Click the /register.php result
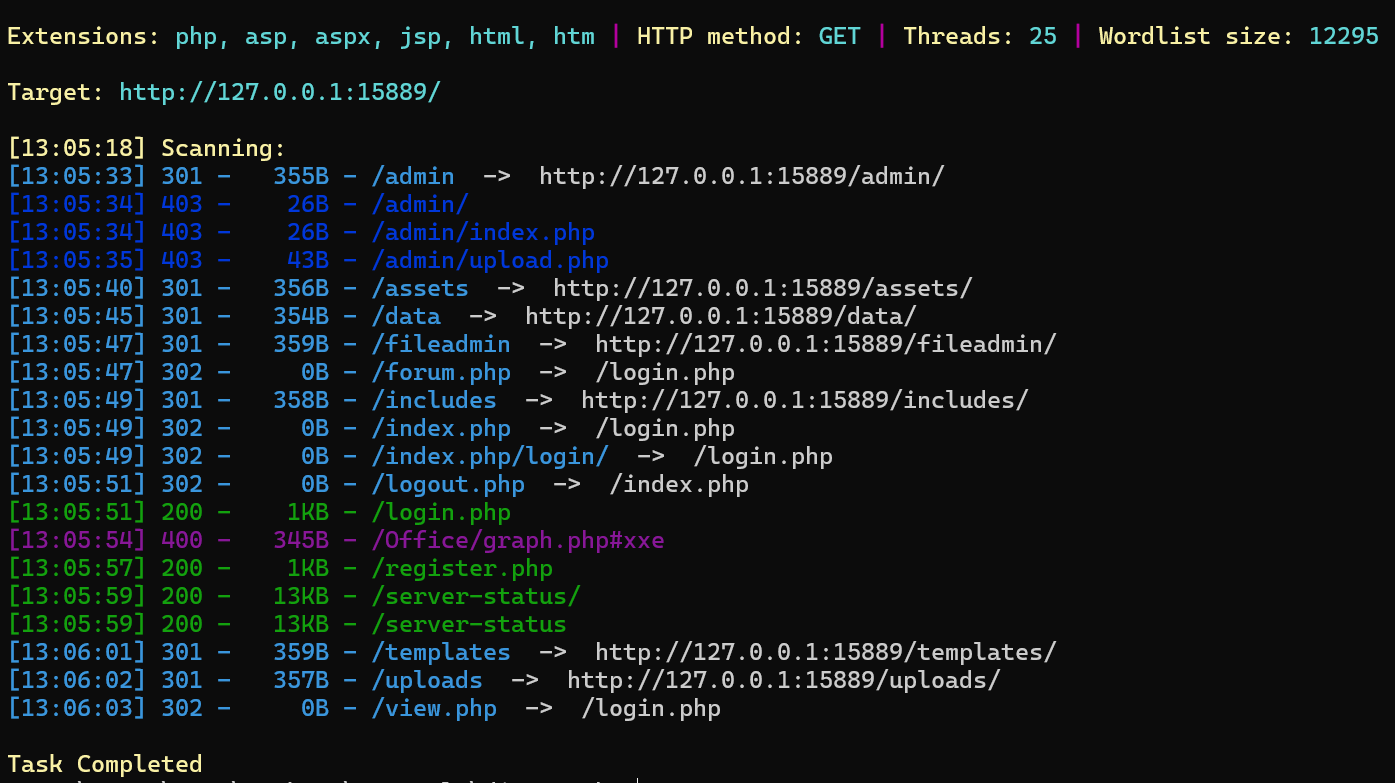The width and height of the screenshot is (1395, 783). pyautogui.click(x=462, y=569)
